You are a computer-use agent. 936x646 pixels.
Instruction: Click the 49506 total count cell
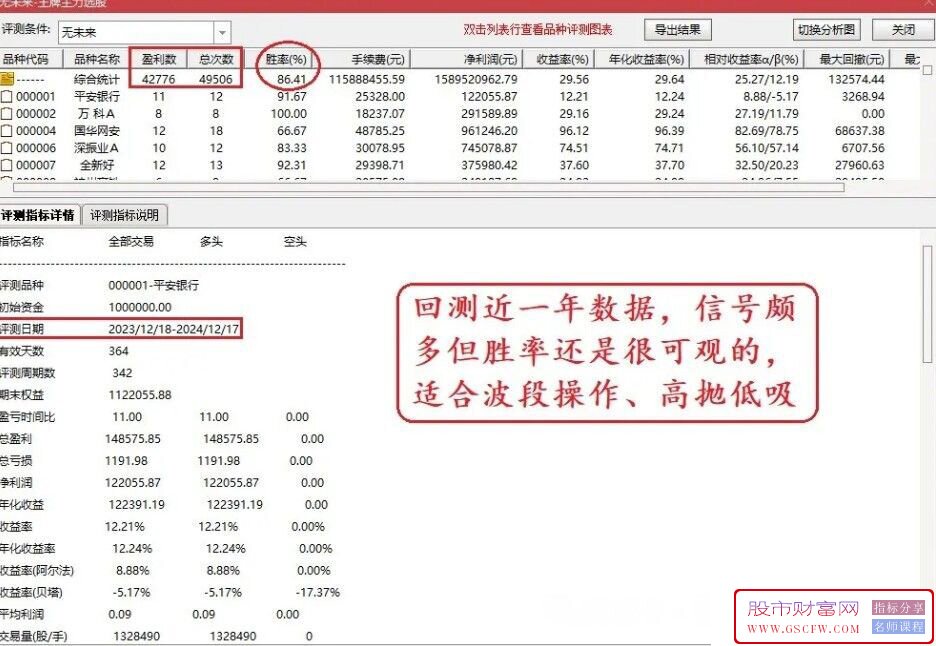(215, 79)
